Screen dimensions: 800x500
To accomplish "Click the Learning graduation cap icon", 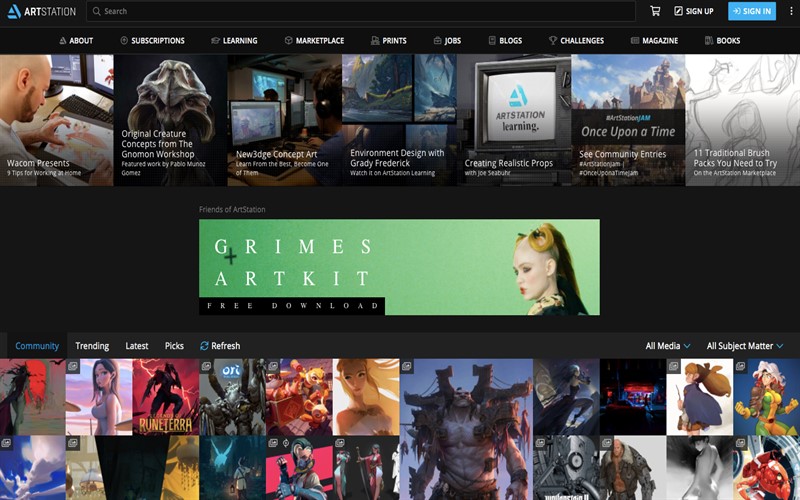I will coord(215,40).
